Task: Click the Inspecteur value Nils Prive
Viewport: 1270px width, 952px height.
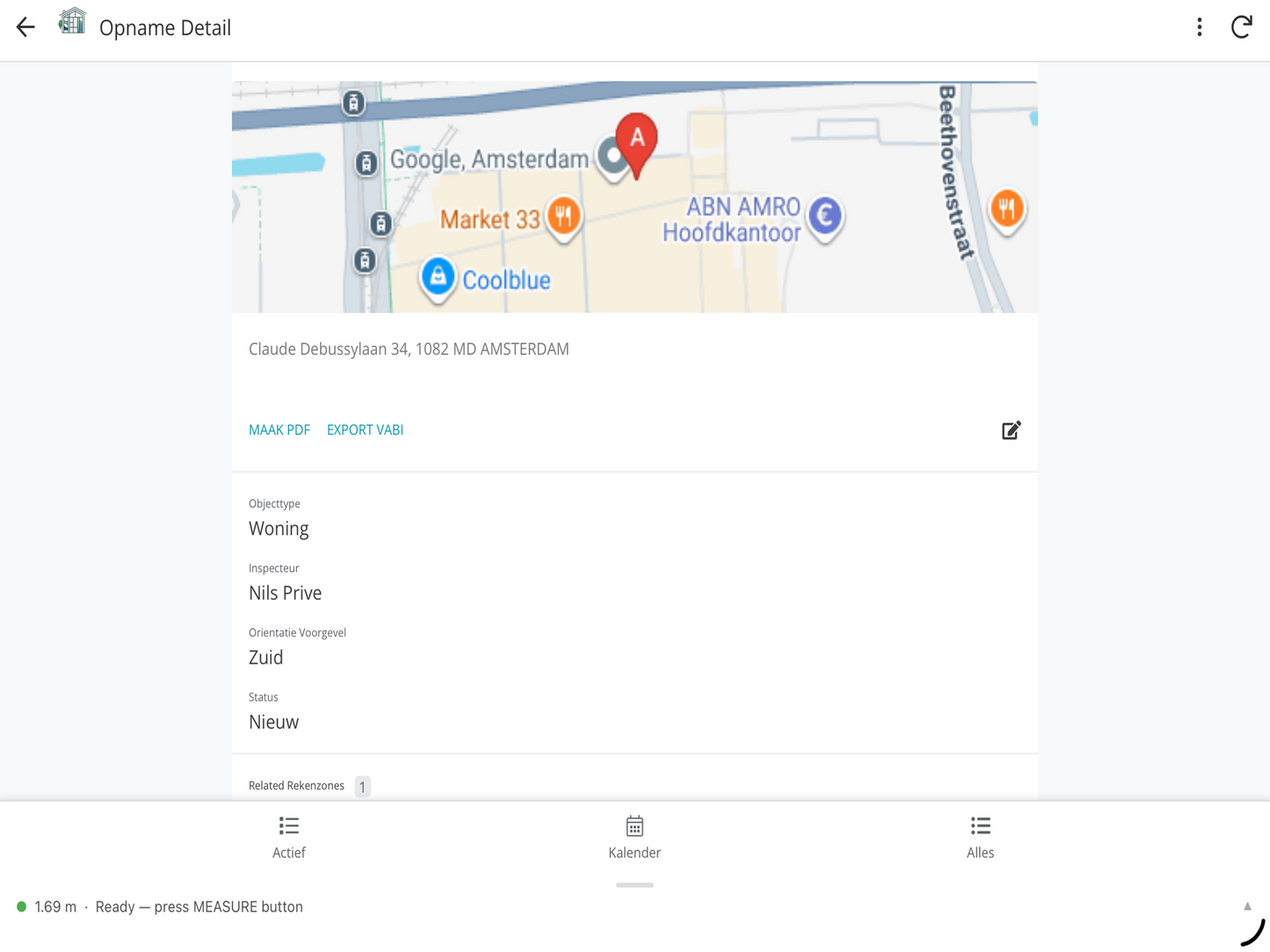Action: pyautogui.click(x=285, y=593)
